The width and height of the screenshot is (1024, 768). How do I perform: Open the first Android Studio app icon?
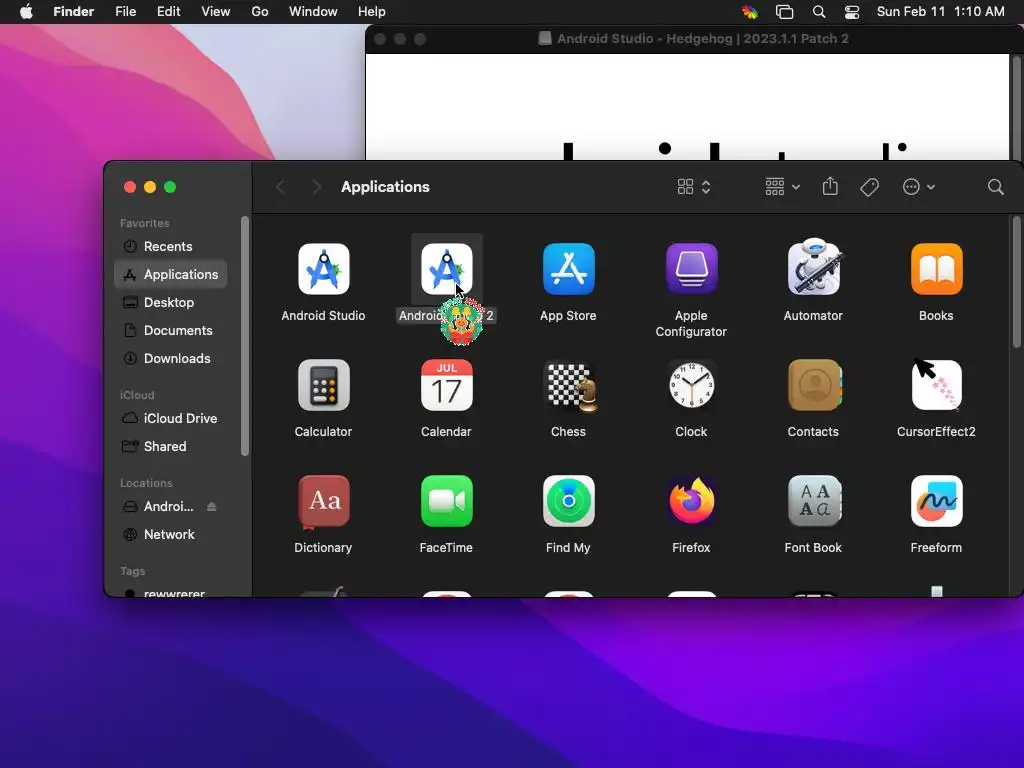(x=323, y=269)
